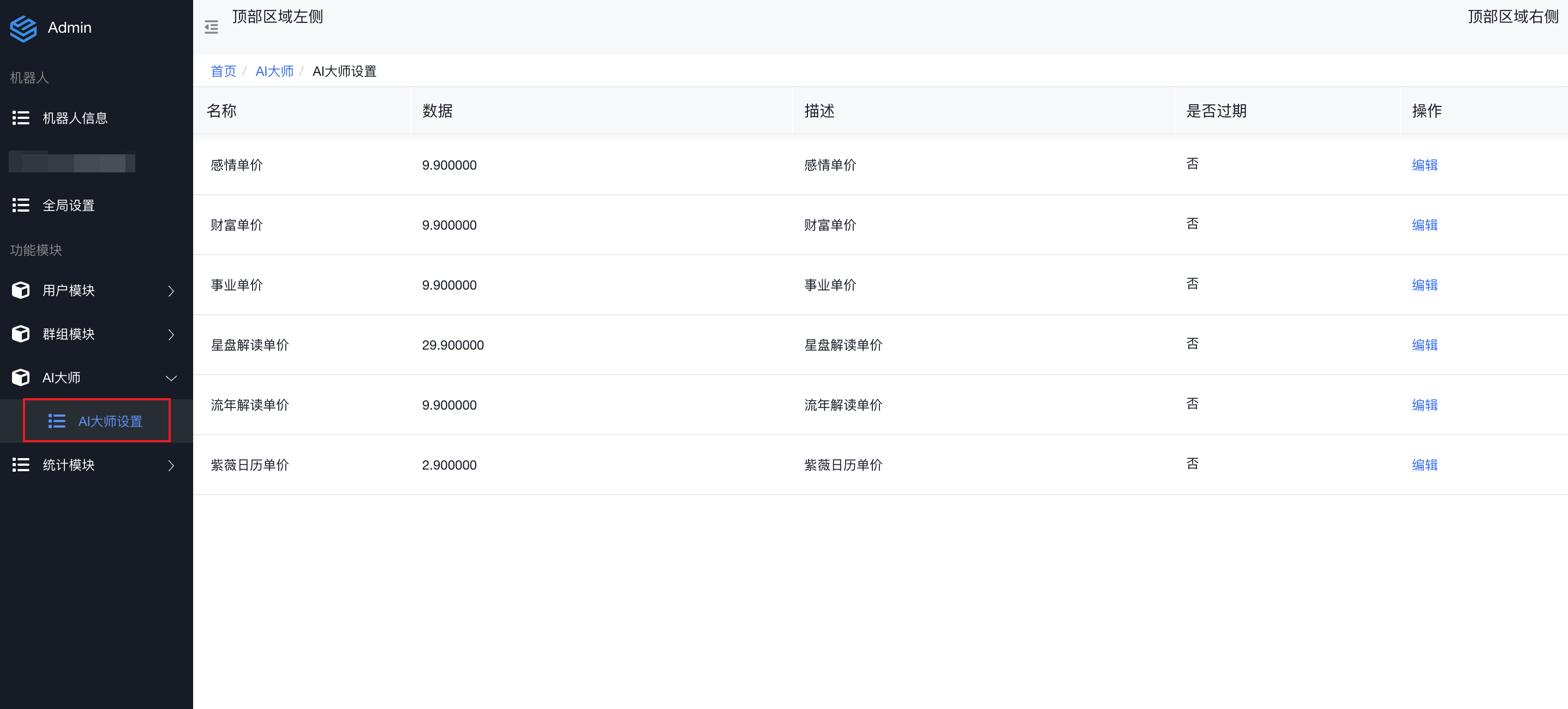
Task: Click the list icon beside 统计模块
Action: 21,465
